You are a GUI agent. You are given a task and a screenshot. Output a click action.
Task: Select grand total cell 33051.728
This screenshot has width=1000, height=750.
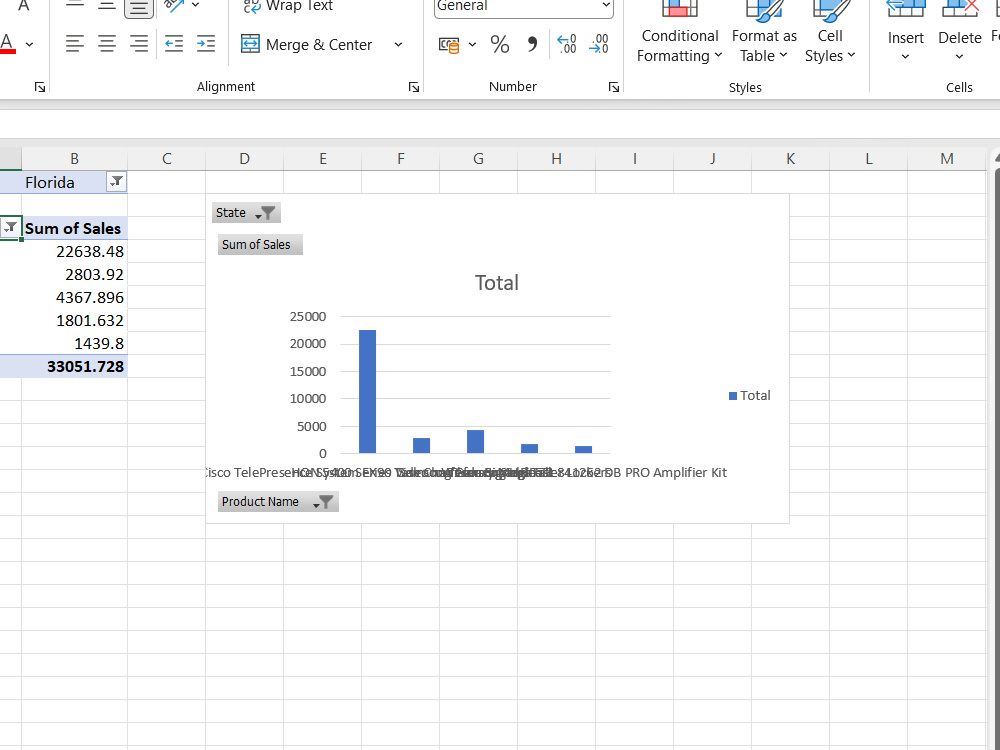pos(75,366)
